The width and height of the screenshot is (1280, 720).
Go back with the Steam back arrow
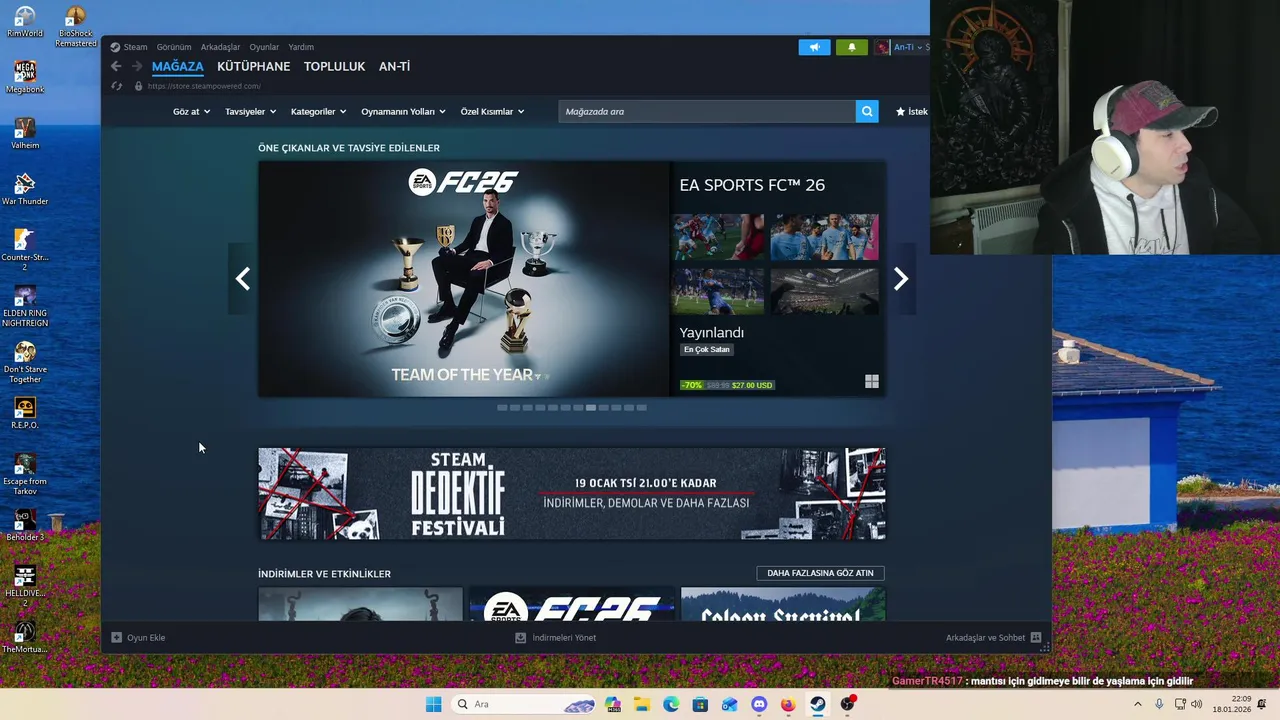(116, 66)
